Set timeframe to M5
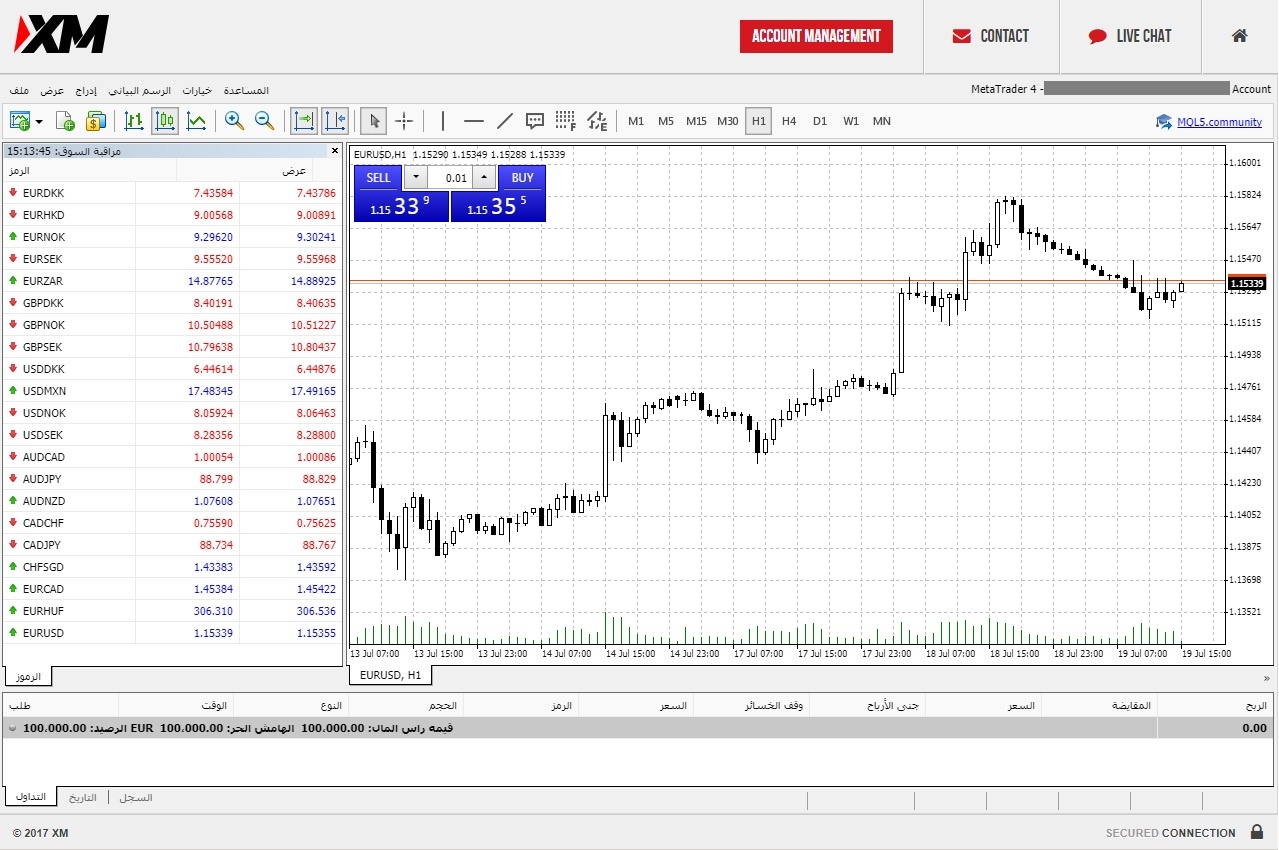 click(x=666, y=121)
